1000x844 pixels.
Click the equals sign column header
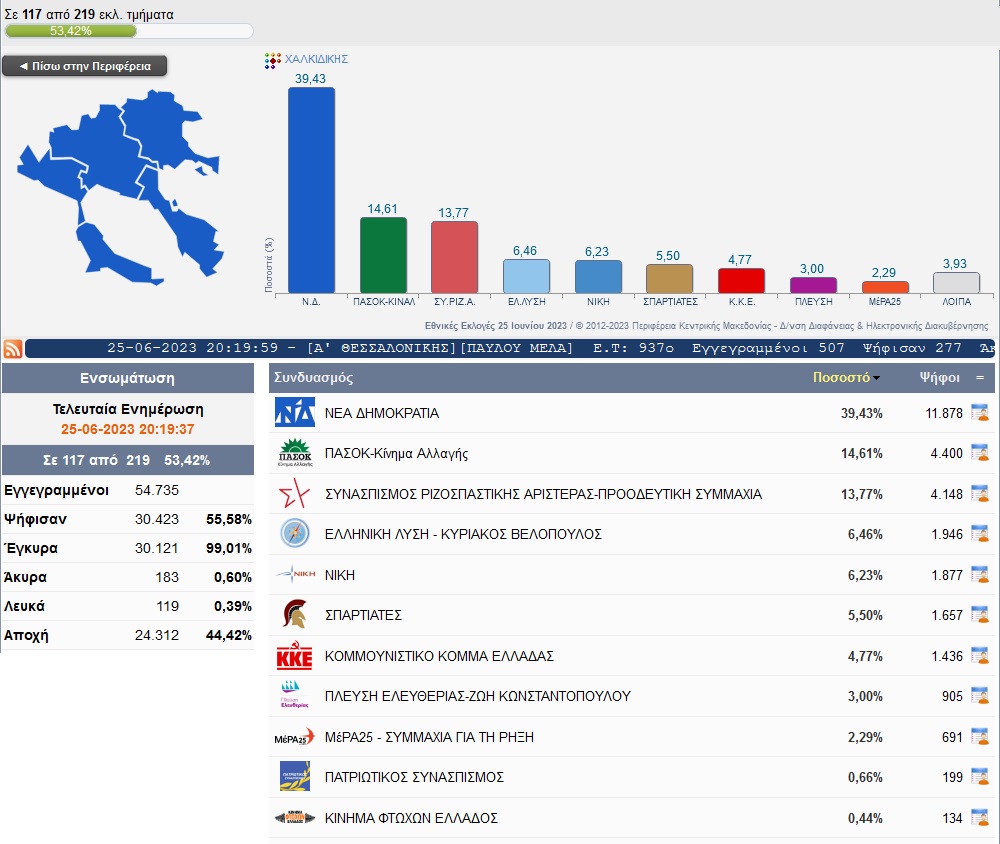[980, 378]
